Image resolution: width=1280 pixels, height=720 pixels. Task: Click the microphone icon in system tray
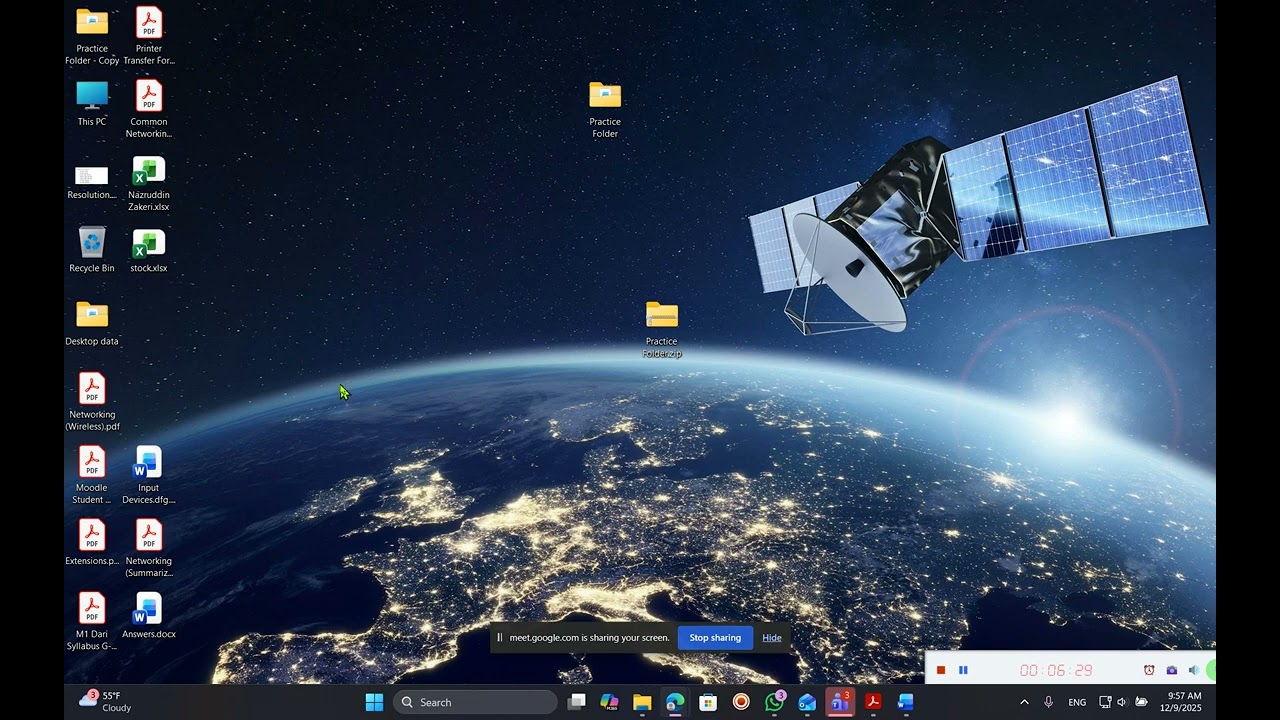(1048, 702)
